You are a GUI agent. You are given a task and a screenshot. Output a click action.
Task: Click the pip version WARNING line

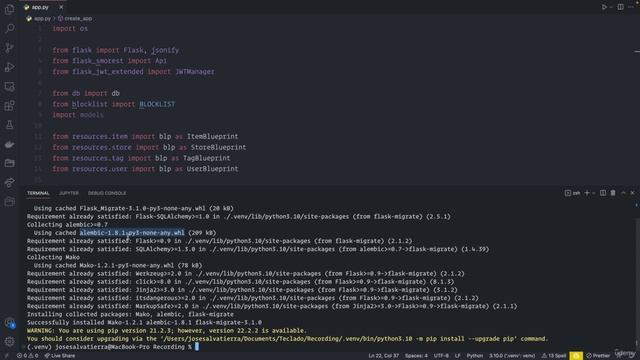(x=166, y=331)
